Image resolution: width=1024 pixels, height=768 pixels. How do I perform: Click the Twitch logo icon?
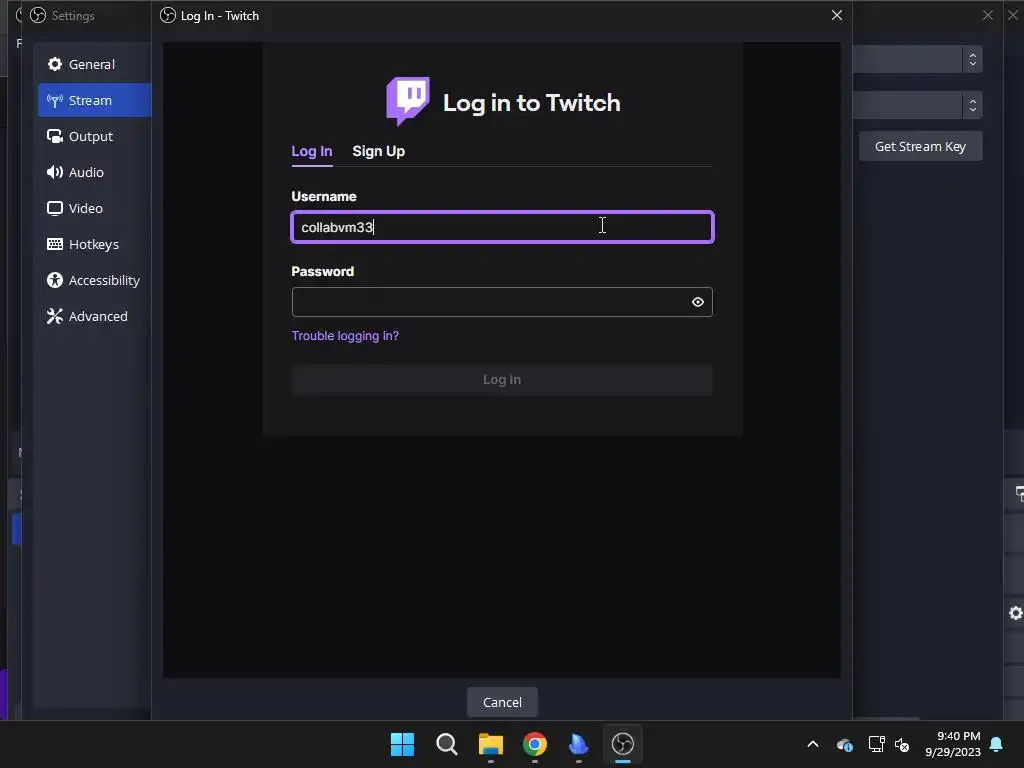[x=408, y=101]
